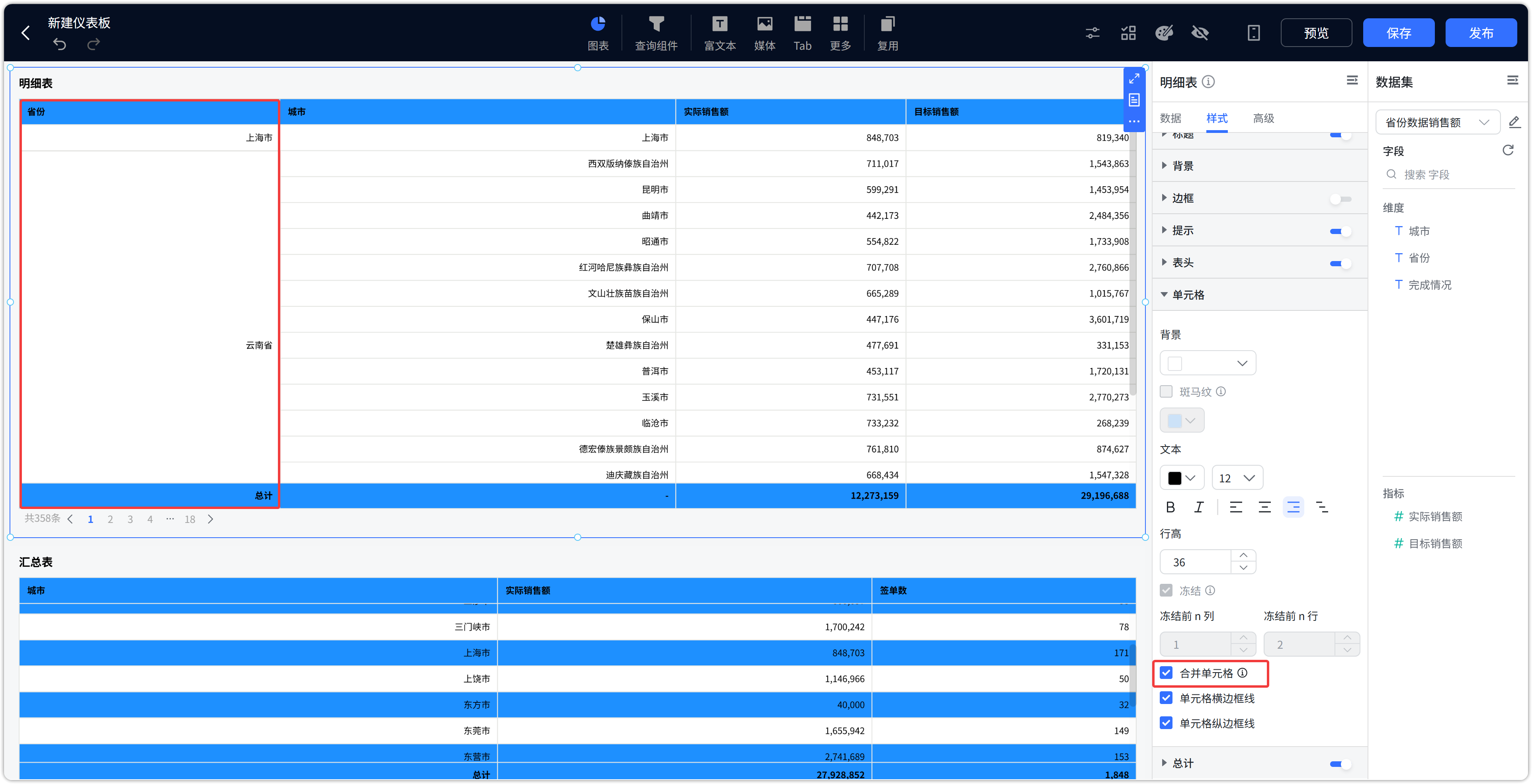Toggle the 边框 border switch
This screenshot has width=1532, height=784.
click(1340, 199)
